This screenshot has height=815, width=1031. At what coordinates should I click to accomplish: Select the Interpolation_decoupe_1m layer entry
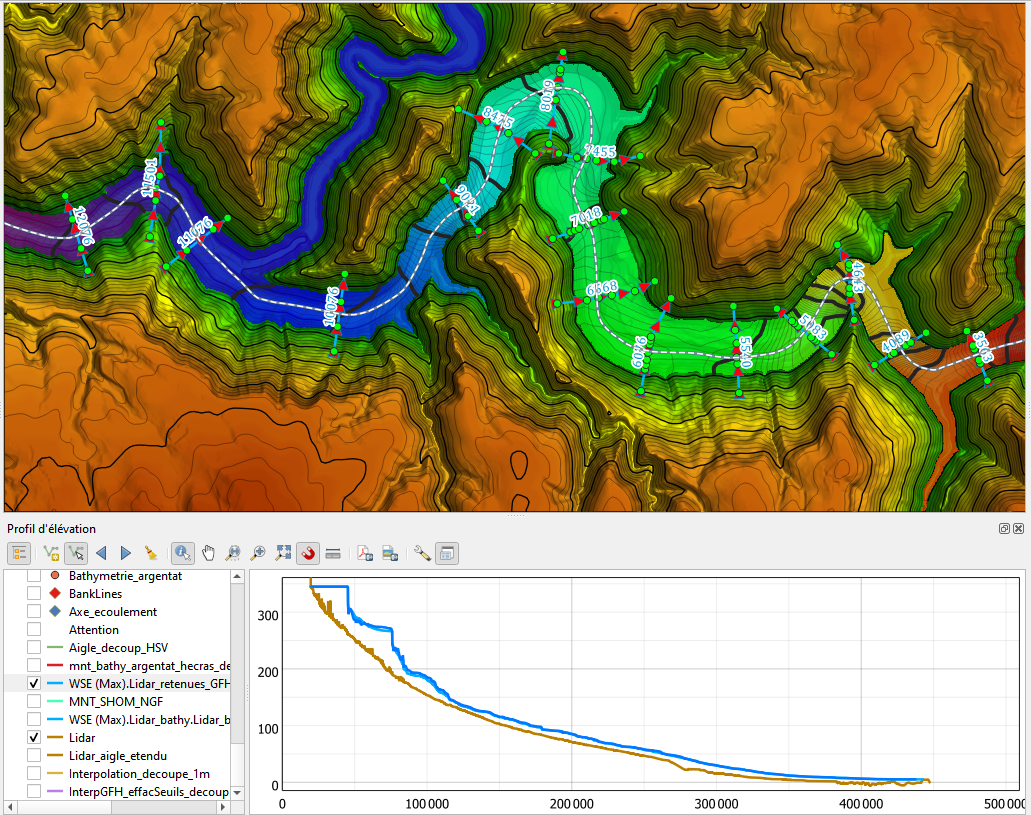135,772
